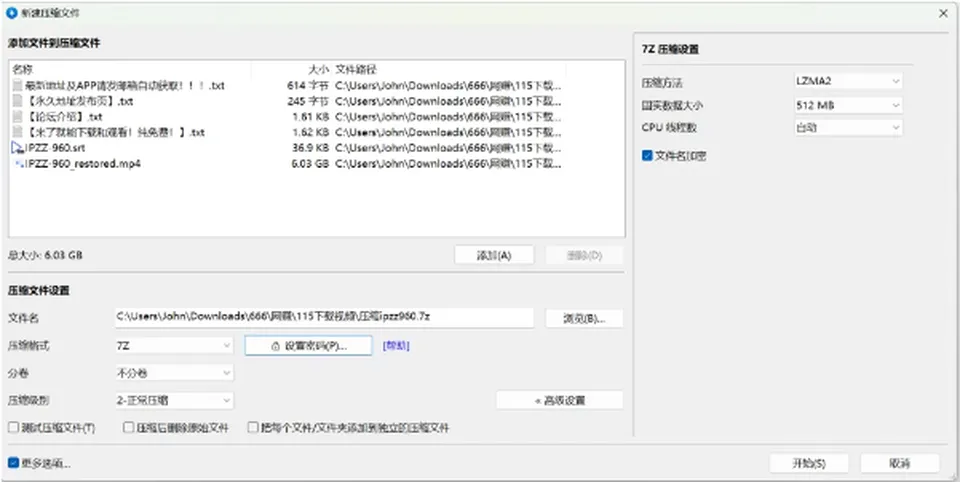
Task: Enable 压缩后删除原始文件 checkbox
Action: pyautogui.click(x=128, y=427)
